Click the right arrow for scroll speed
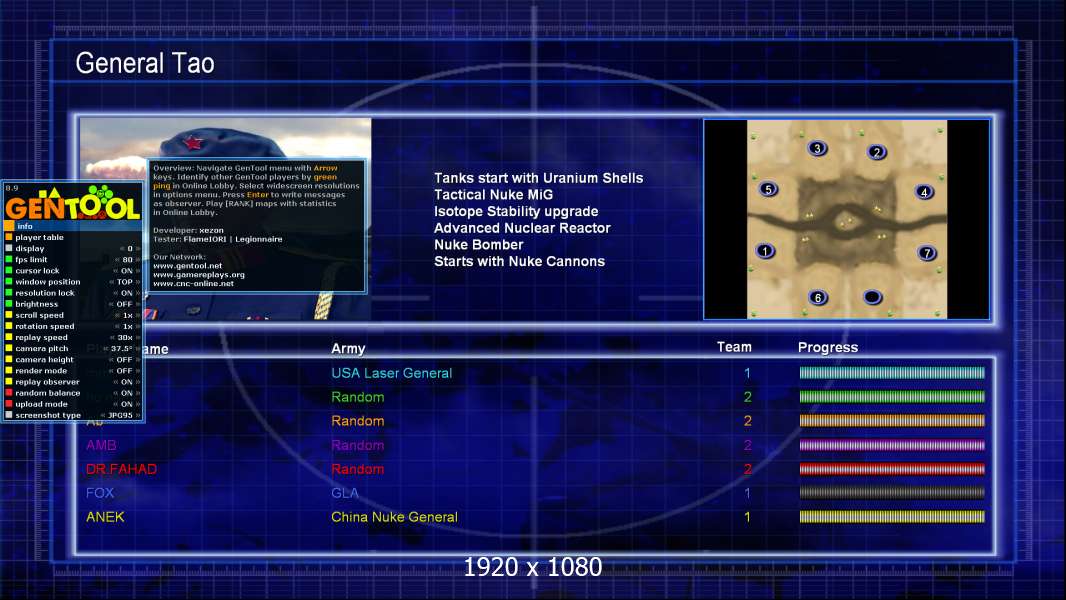Screen dimensions: 1066x600 (x=138, y=315)
